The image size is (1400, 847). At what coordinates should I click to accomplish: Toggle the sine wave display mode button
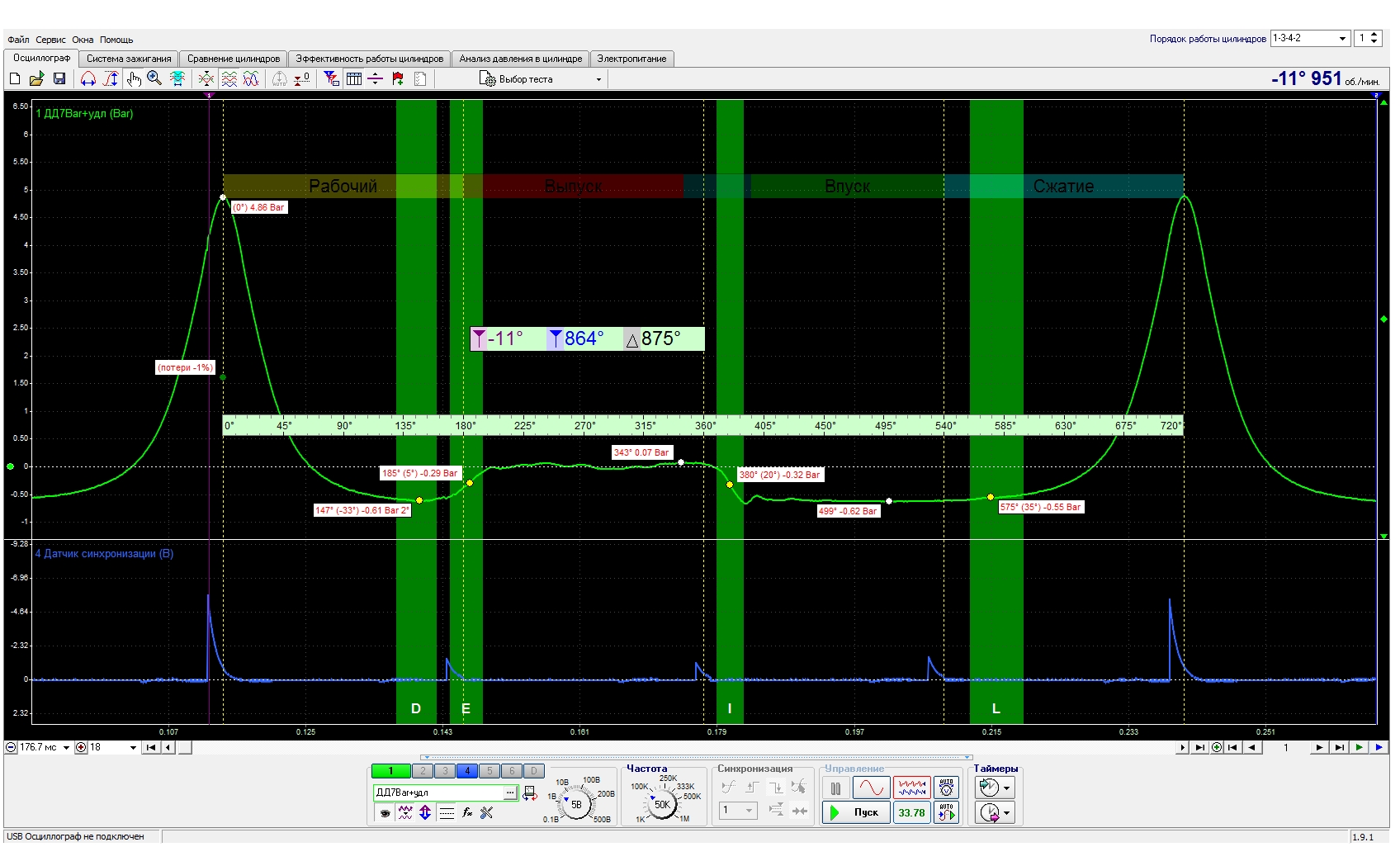point(871,788)
